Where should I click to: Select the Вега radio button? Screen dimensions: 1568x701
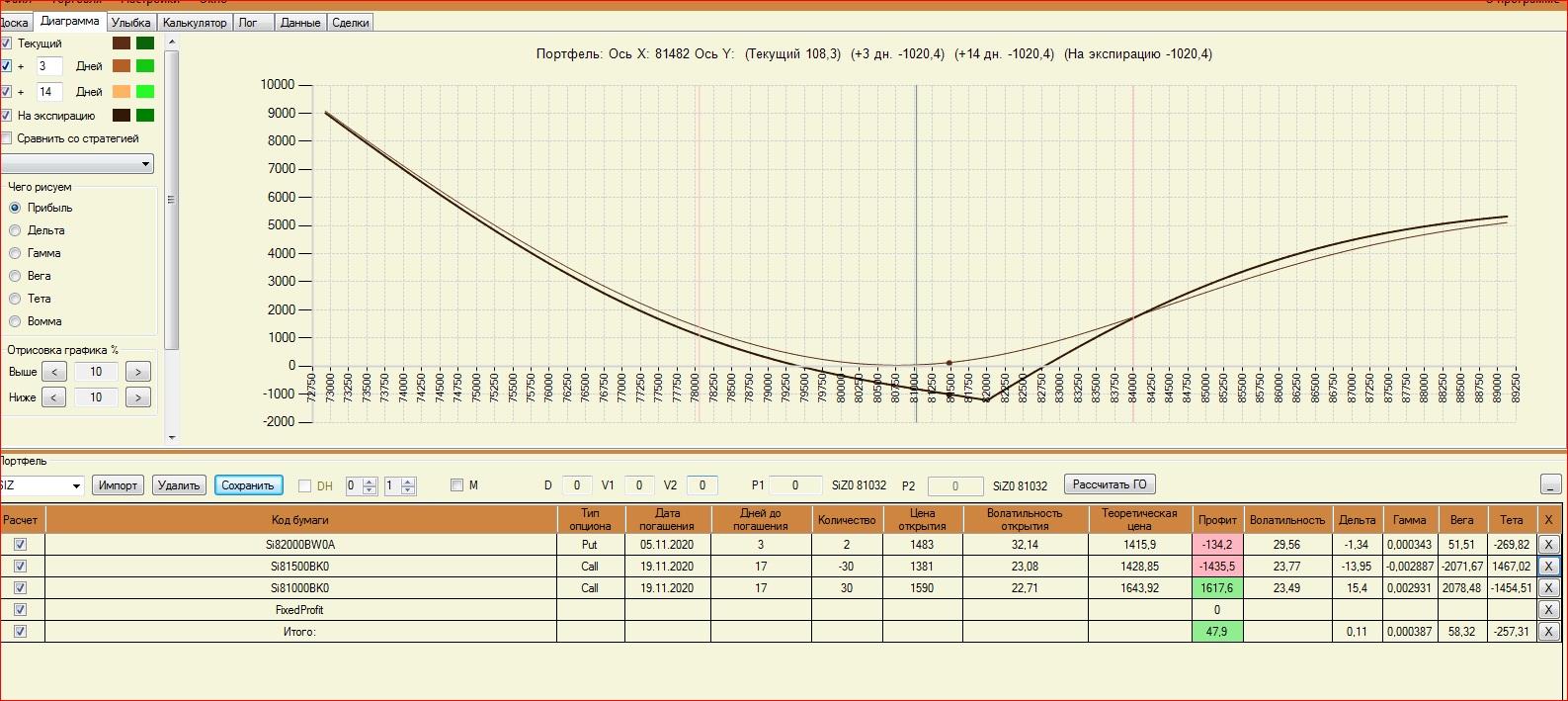point(15,276)
